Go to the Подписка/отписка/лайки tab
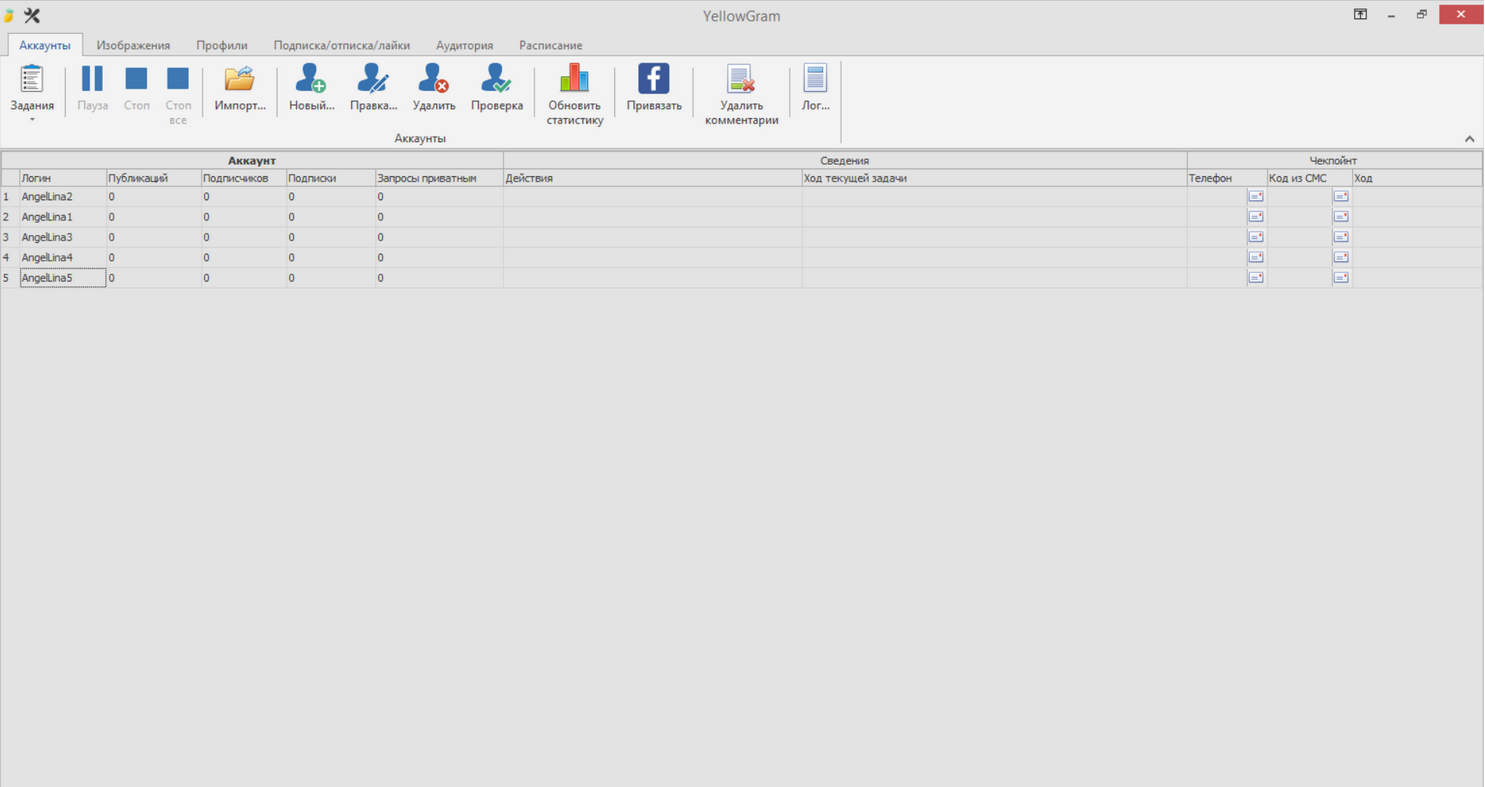The height and width of the screenshot is (787, 1485). (342, 45)
